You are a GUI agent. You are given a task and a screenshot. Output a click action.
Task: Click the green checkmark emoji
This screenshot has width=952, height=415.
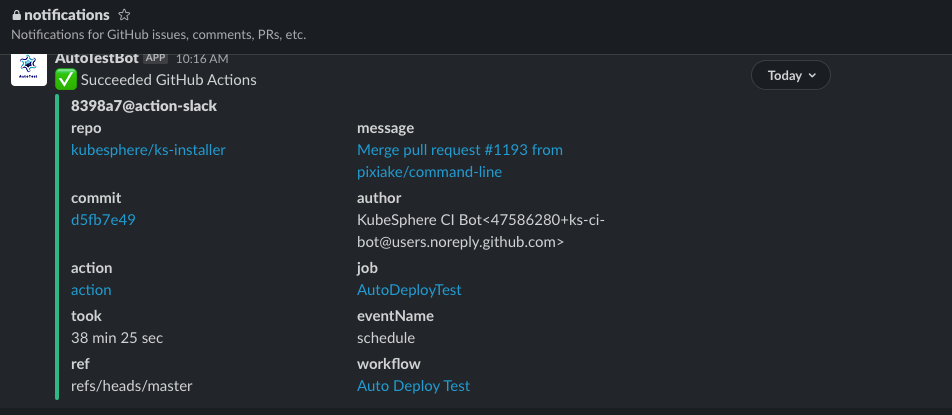pos(66,79)
